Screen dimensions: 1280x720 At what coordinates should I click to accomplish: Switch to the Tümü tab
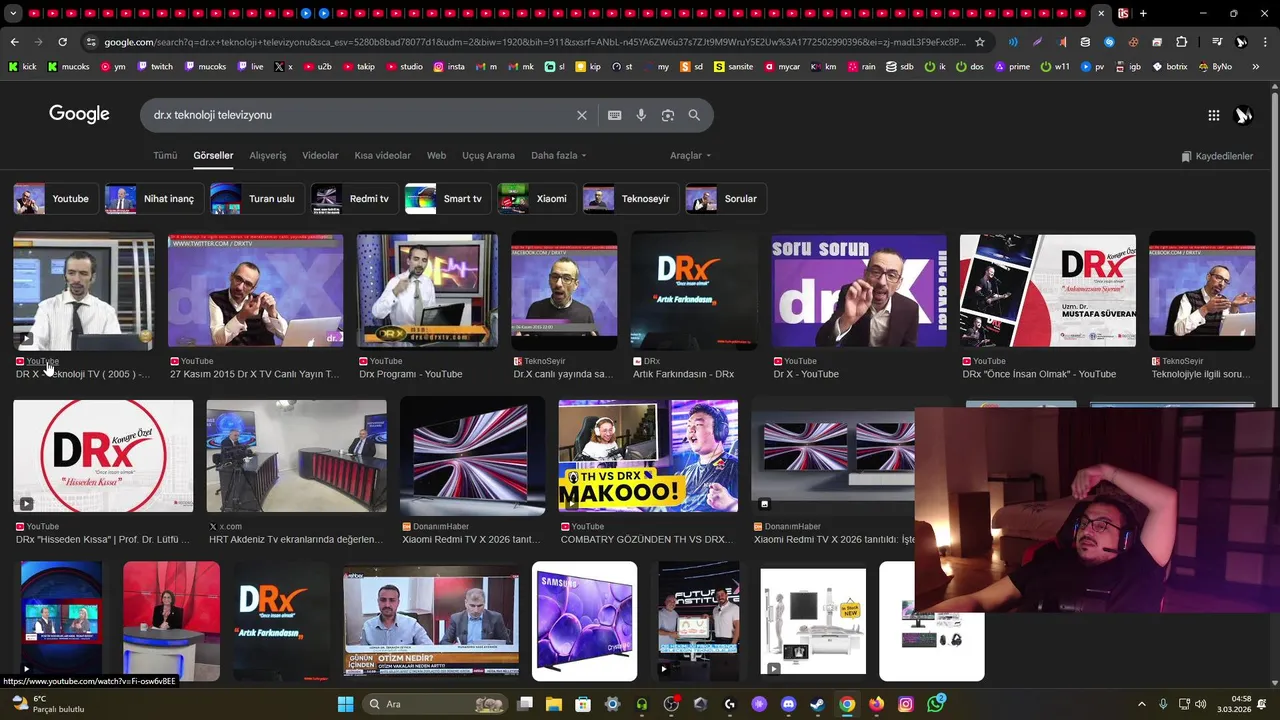pyautogui.click(x=165, y=156)
